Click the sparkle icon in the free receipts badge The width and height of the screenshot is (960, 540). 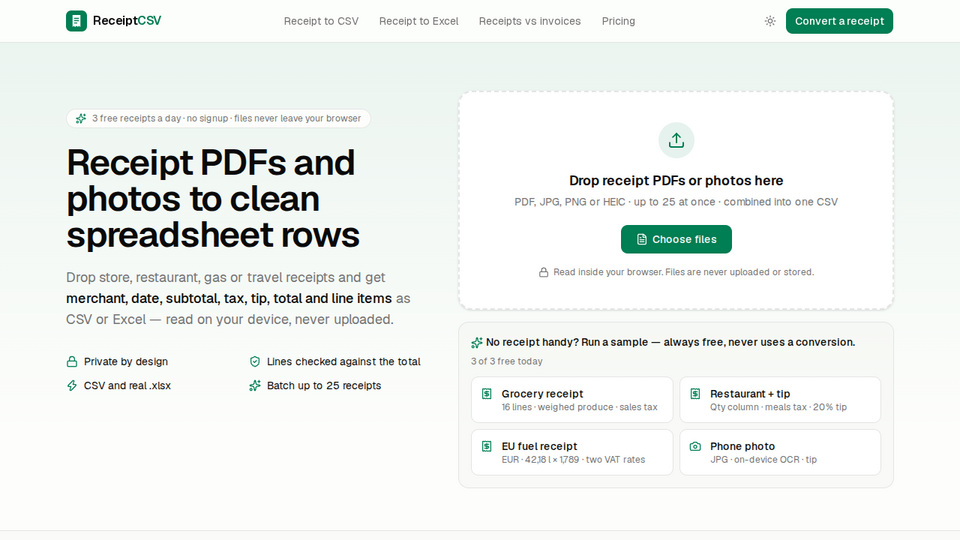(x=81, y=118)
